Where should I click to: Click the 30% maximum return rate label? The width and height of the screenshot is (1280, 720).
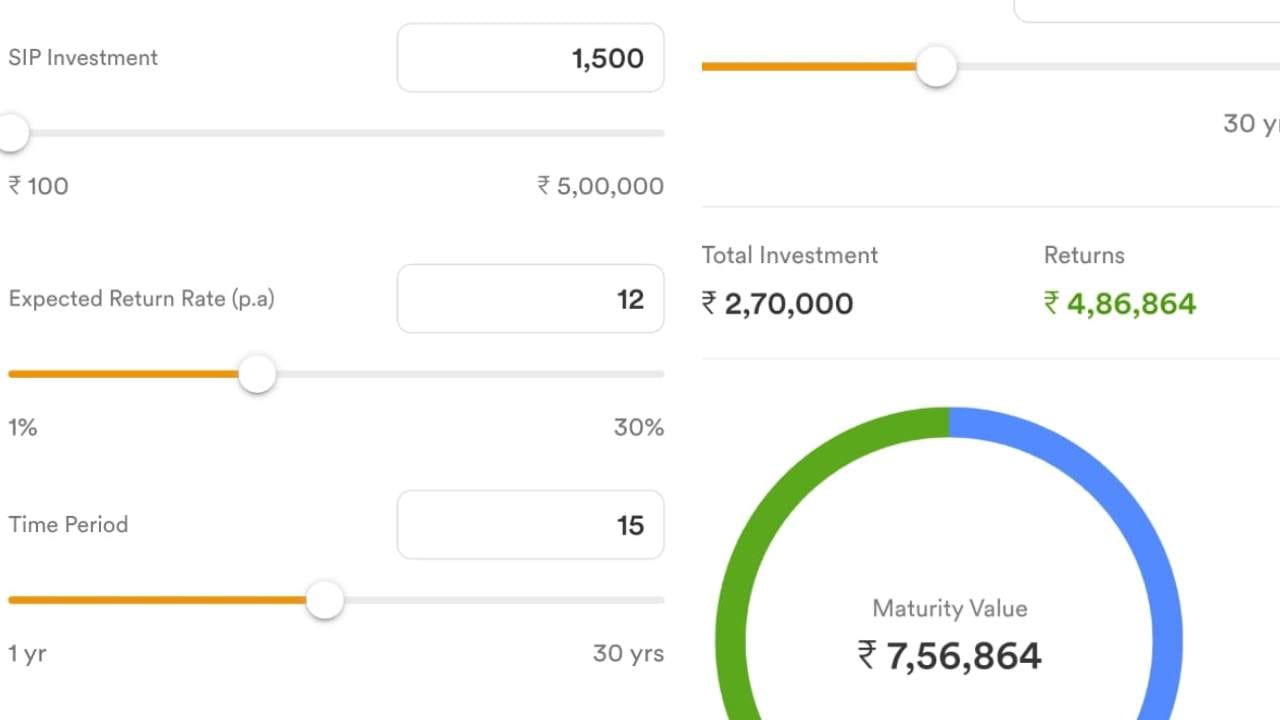click(638, 428)
